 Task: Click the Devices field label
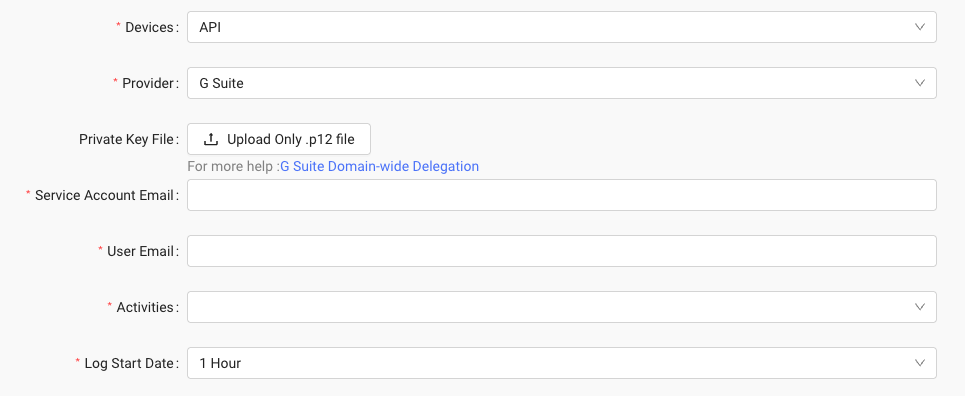tap(150, 27)
